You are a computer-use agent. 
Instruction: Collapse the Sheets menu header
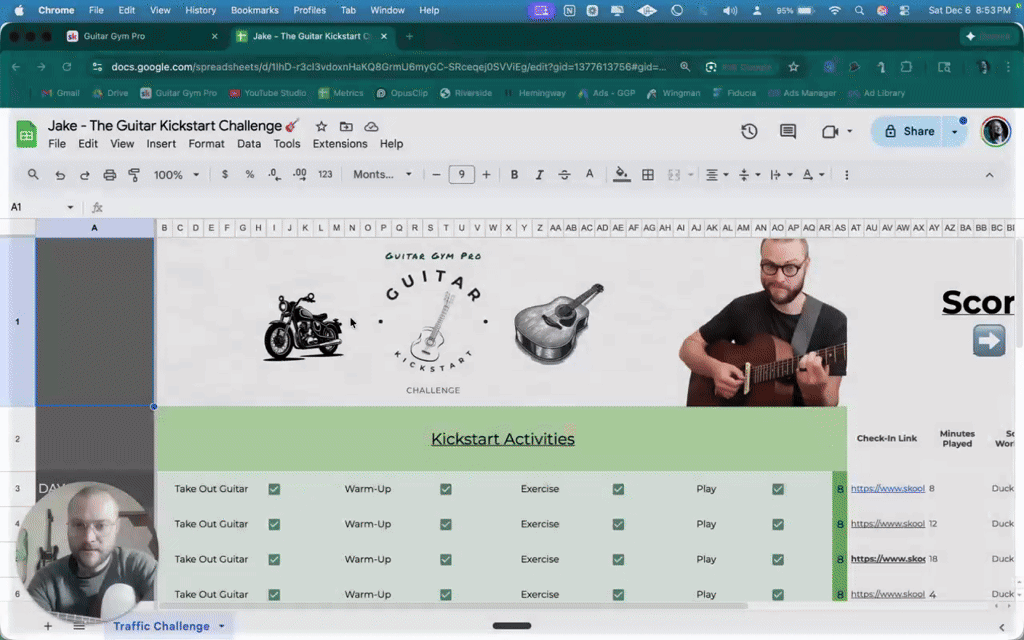989,175
